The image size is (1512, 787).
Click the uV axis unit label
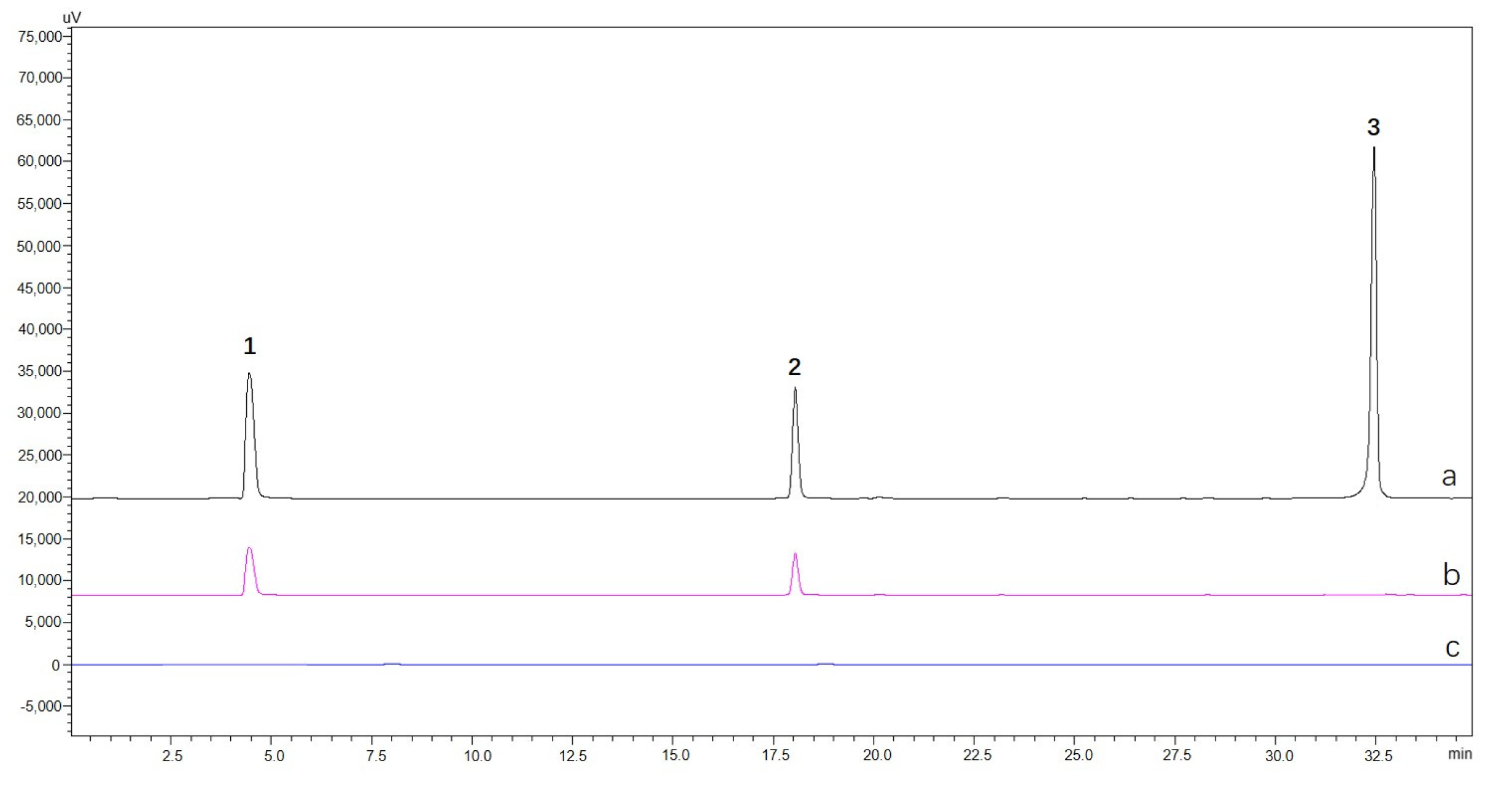72,17
